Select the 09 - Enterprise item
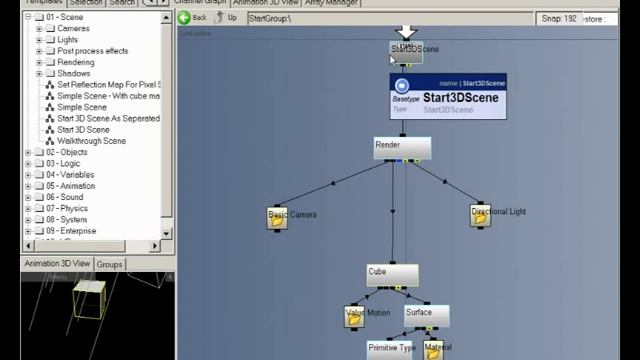Image resolution: width=640 pixels, height=360 pixels. point(71,231)
